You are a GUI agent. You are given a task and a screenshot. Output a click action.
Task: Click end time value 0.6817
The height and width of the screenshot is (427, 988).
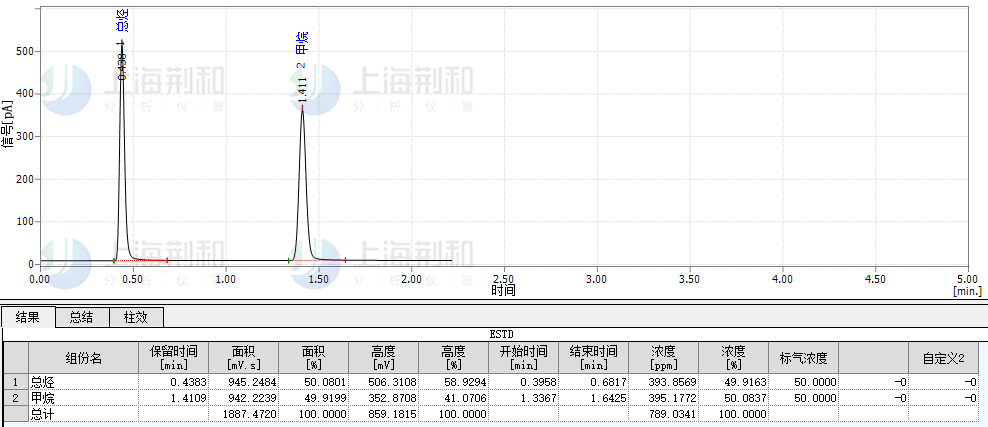pos(607,382)
